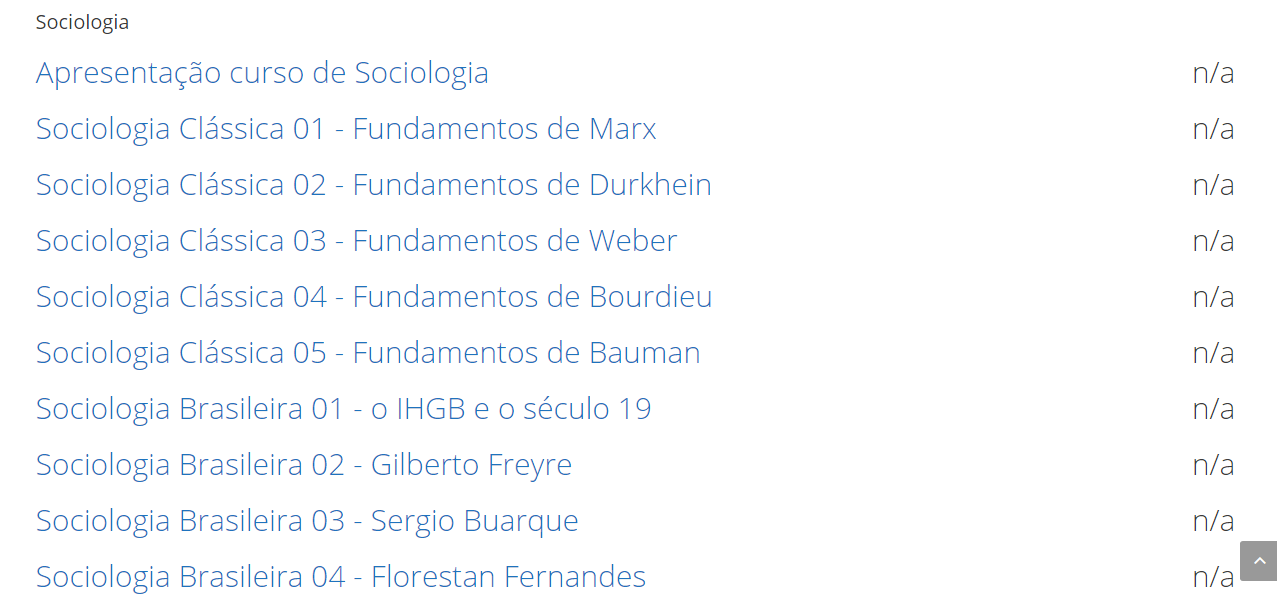Click n/a value in Fundamentos de Marx row
1277x603 pixels.
pyautogui.click(x=1213, y=129)
